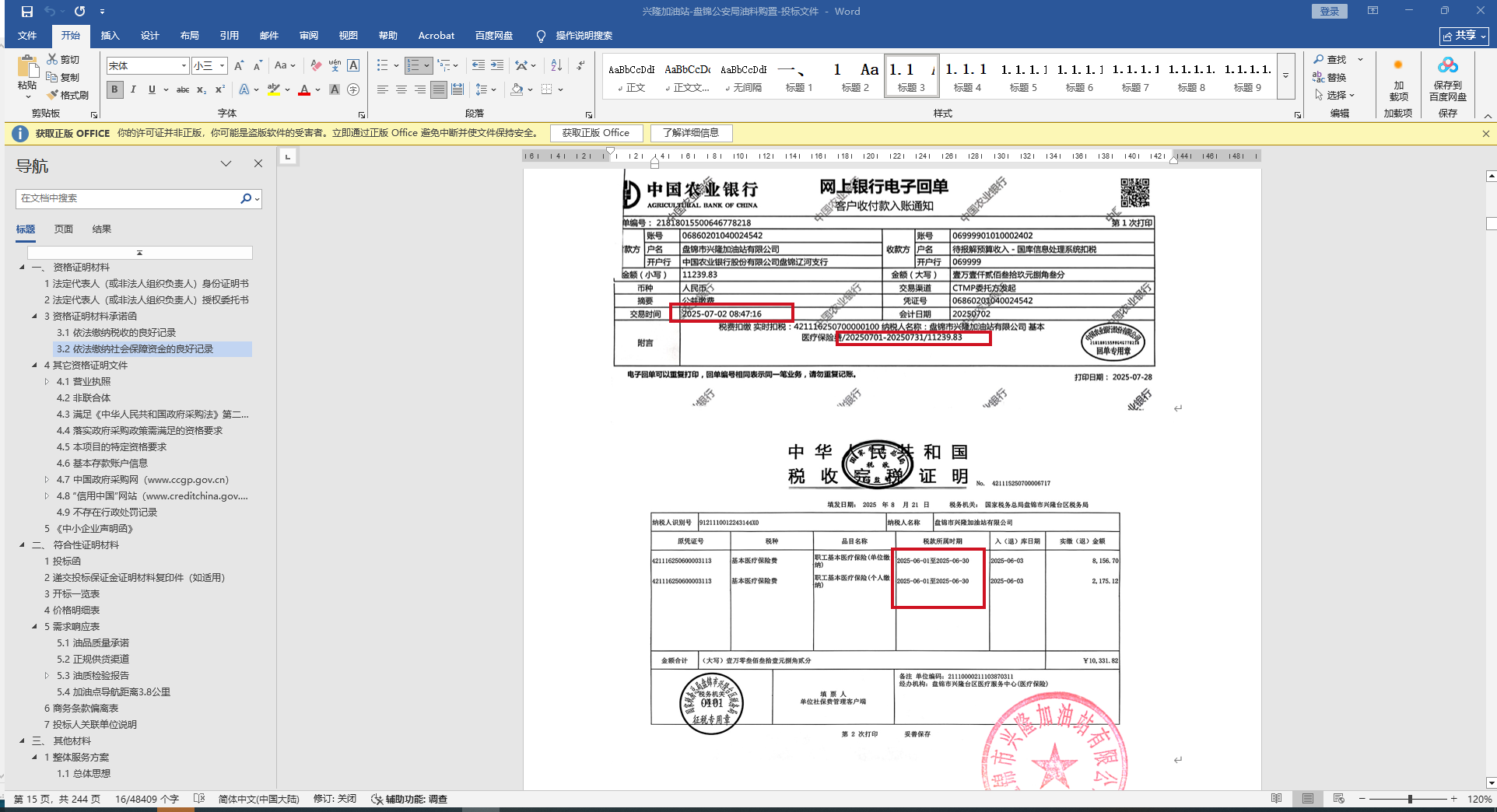Save the document from the quick access toolbar

click(x=27, y=12)
